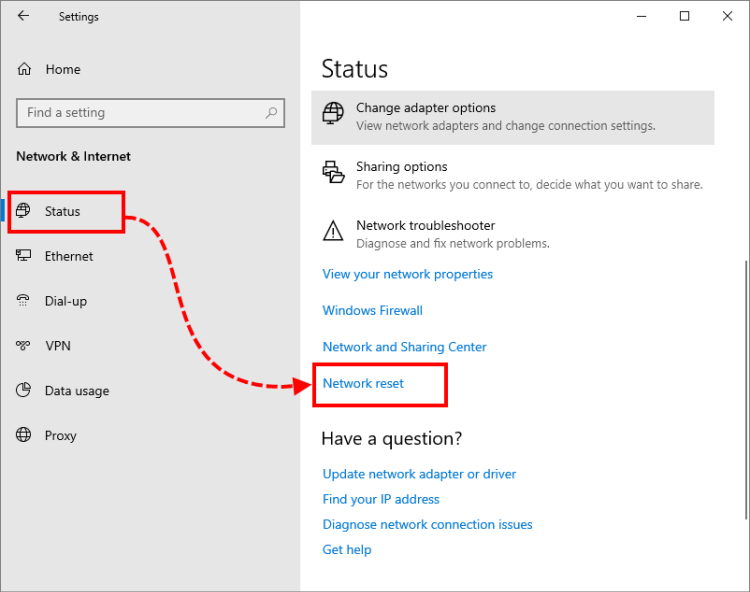Image resolution: width=750 pixels, height=592 pixels.
Task: Click Find your IP address link
Action: 380,499
